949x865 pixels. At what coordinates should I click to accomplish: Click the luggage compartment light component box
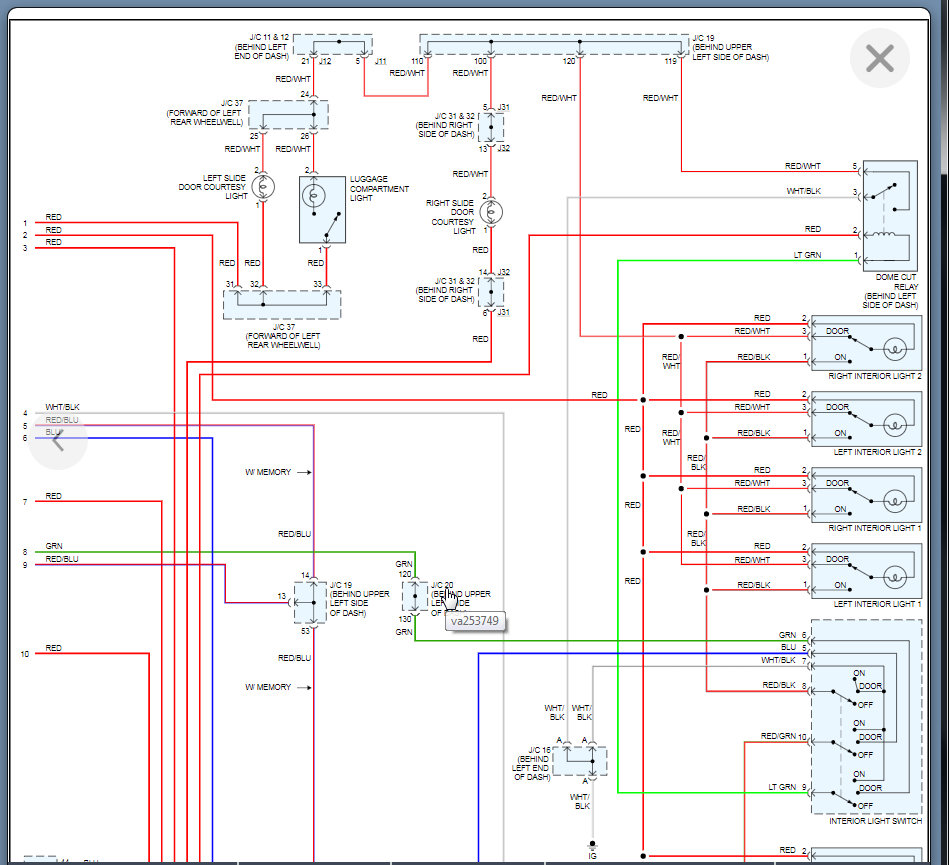coord(322,209)
